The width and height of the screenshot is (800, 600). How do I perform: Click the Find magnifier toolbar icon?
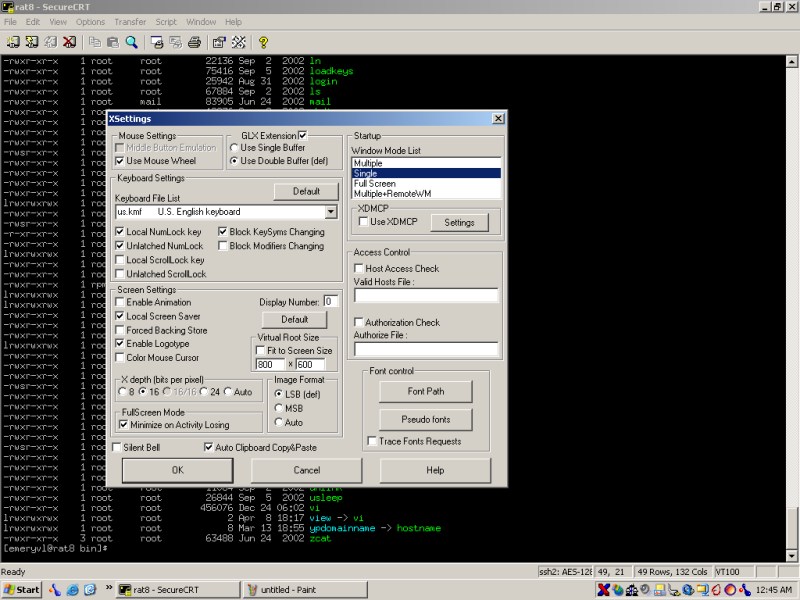[x=131, y=42]
